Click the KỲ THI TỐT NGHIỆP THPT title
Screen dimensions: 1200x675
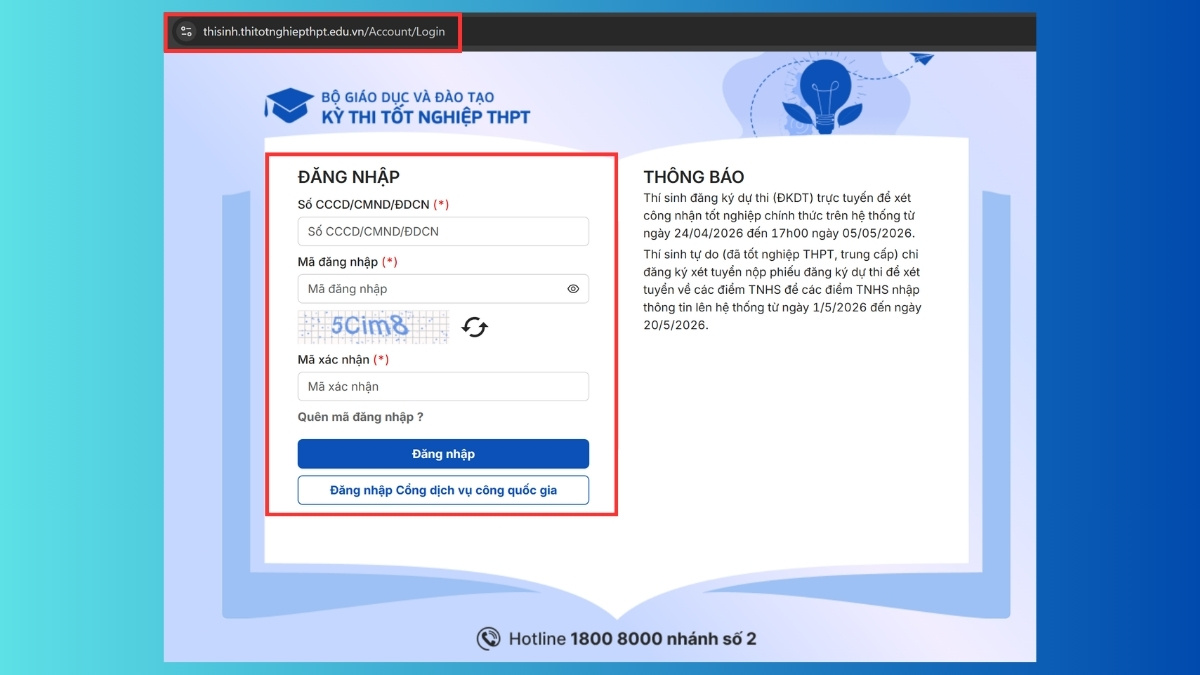pyautogui.click(x=426, y=117)
